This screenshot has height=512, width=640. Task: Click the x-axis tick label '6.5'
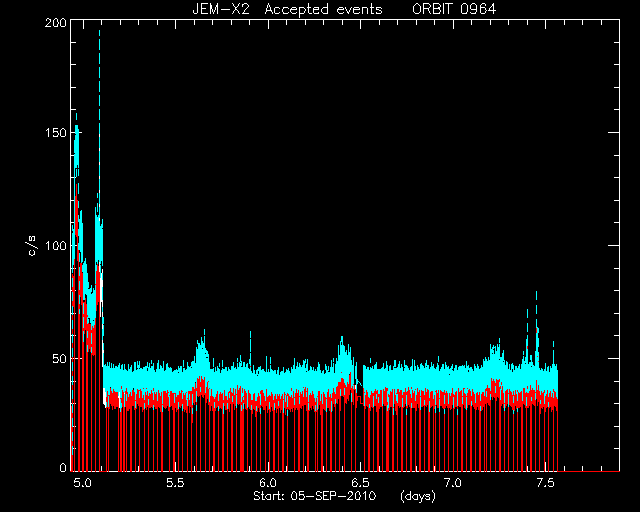[x=360, y=483]
